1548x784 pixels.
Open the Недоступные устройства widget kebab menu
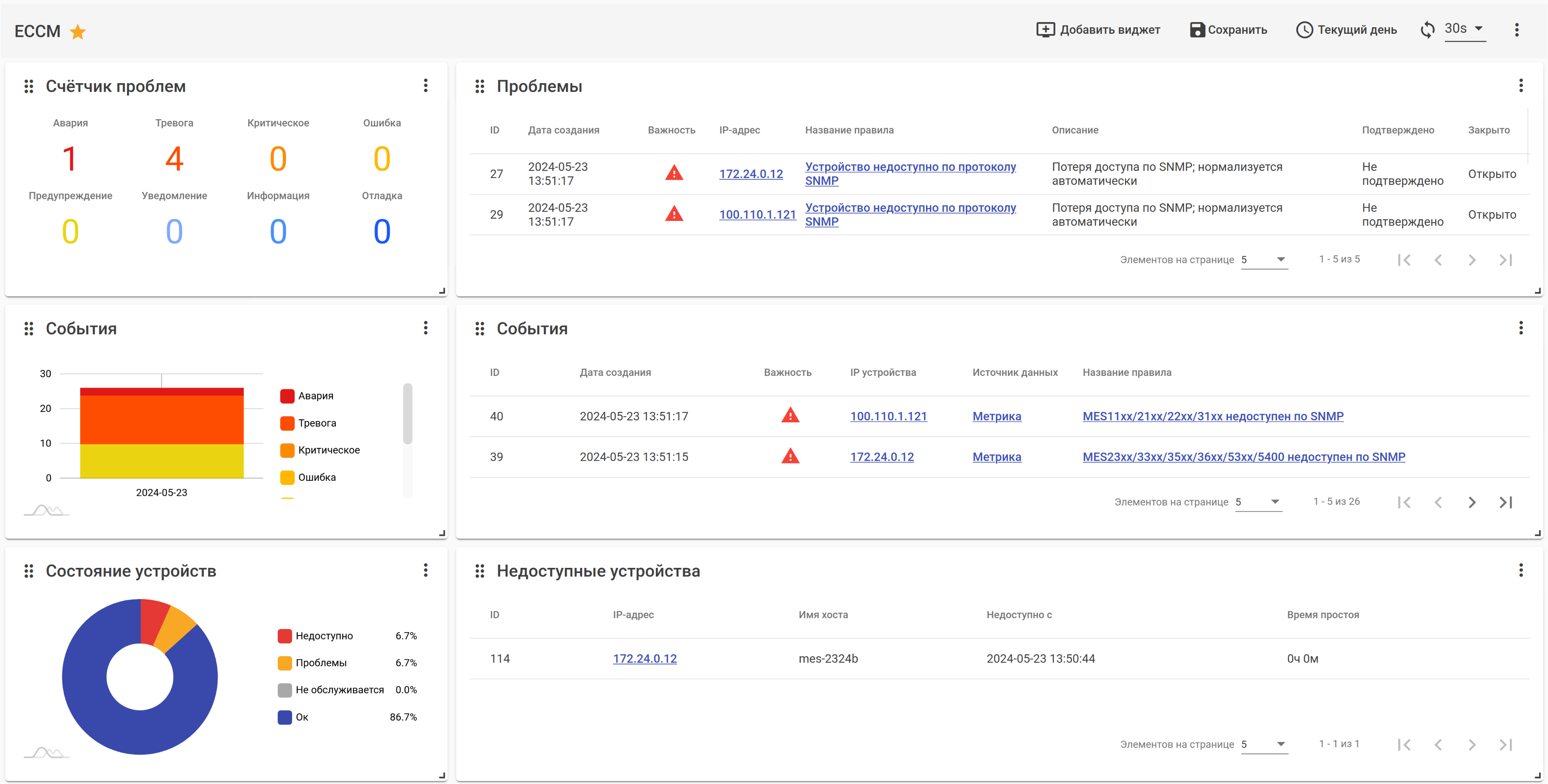point(1520,570)
